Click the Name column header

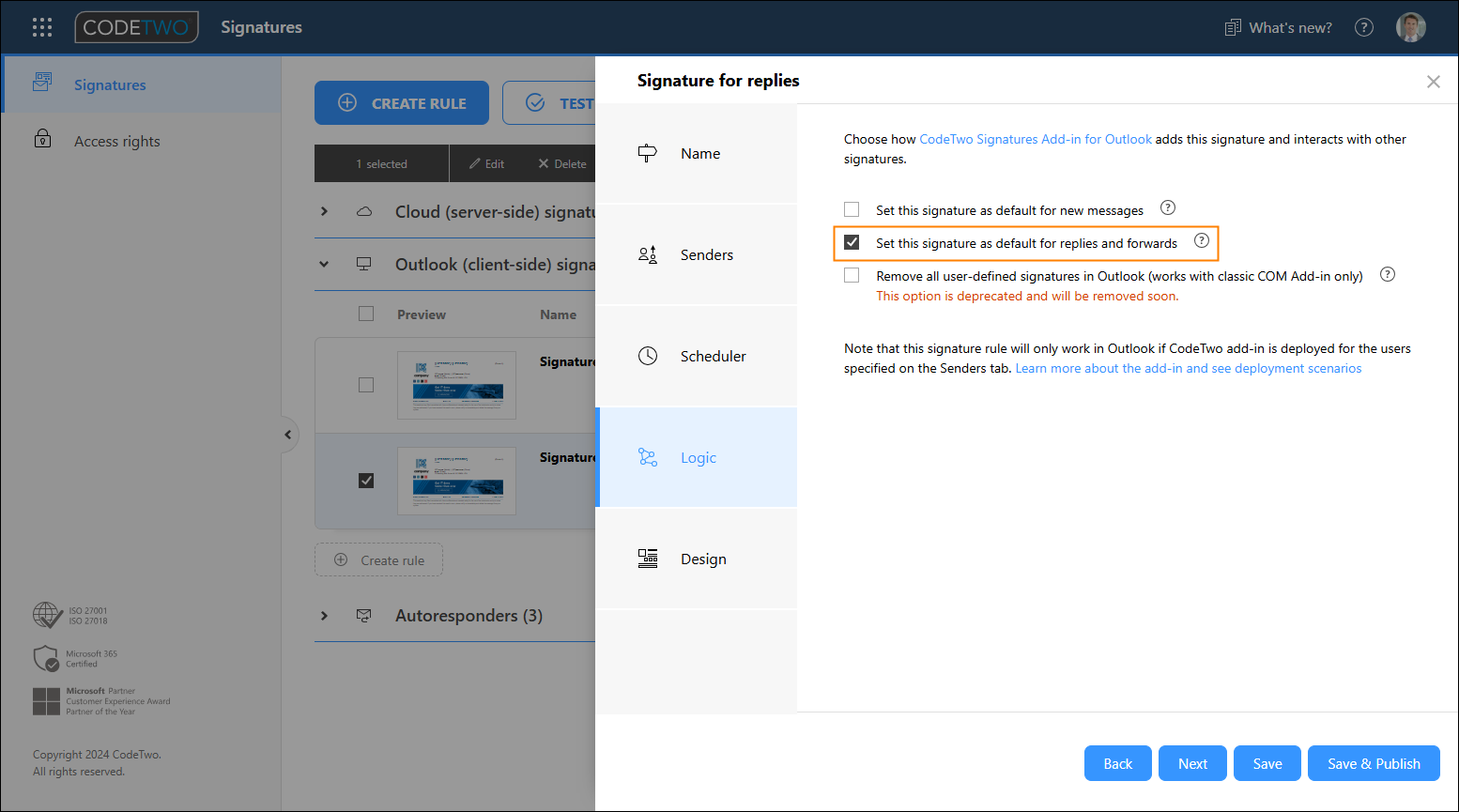click(x=558, y=314)
